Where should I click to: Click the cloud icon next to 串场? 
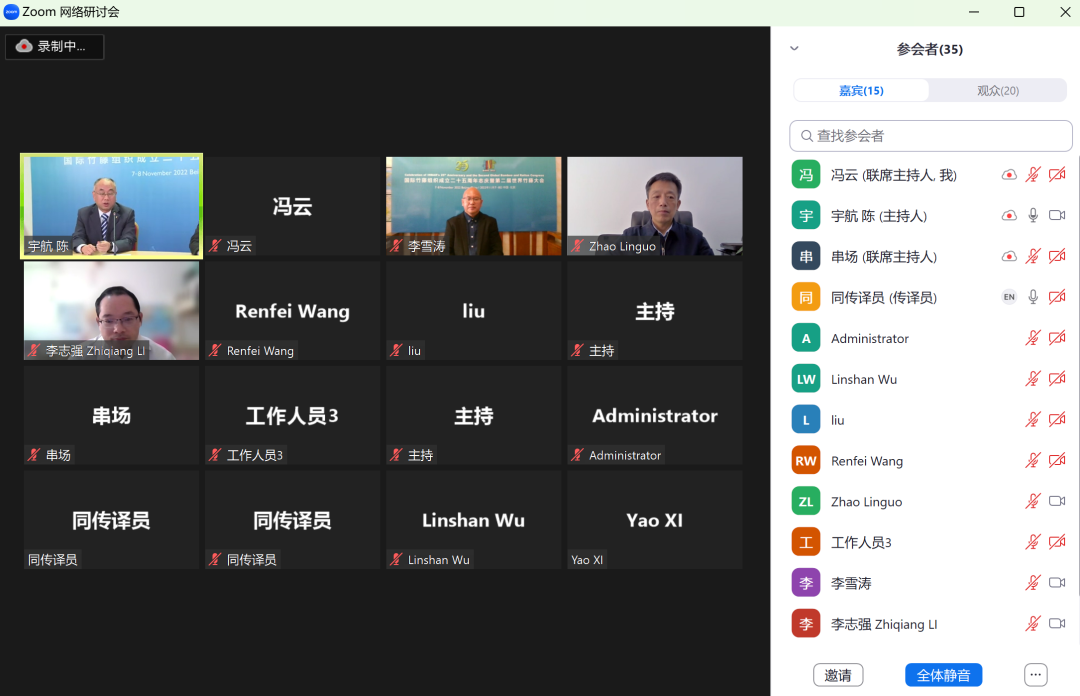click(x=1008, y=255)
